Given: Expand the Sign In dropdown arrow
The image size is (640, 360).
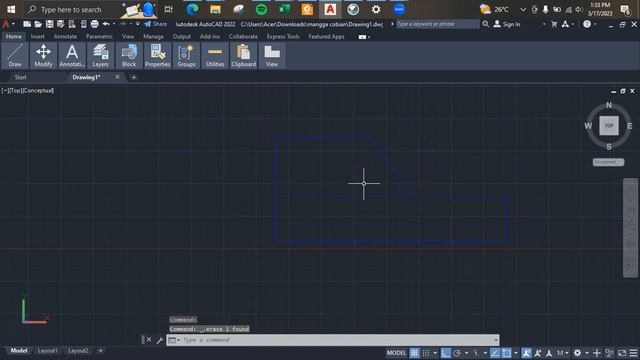Looking at the screenshot, I should (544, 24).
